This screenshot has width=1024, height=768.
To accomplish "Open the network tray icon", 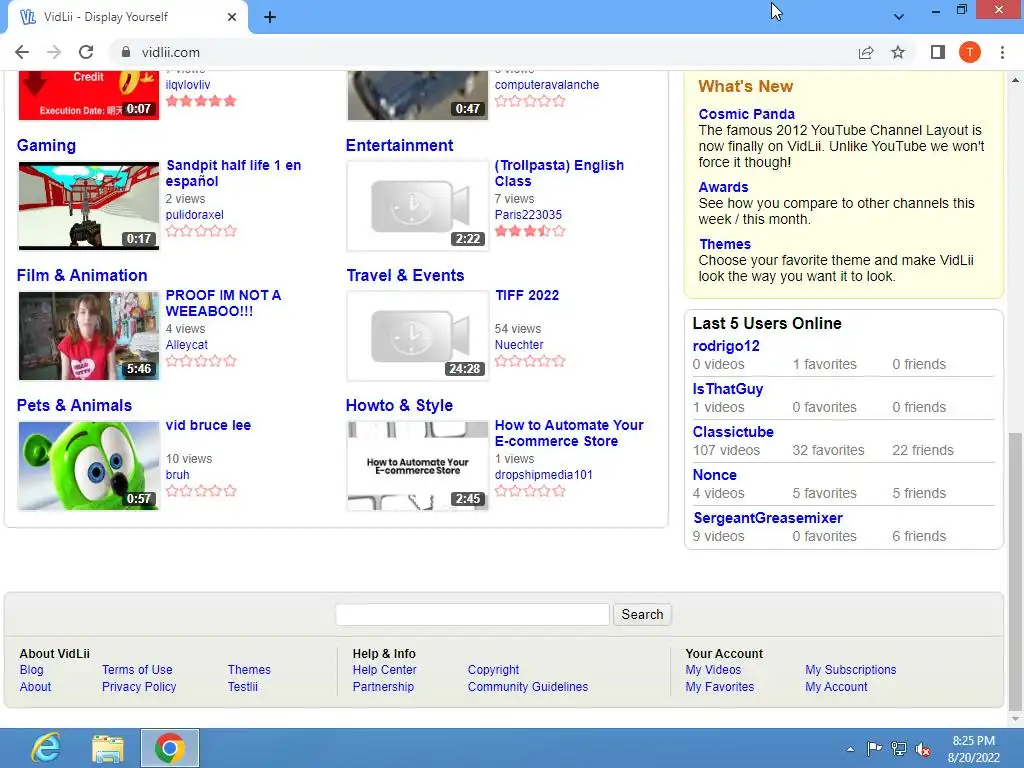I will [x=899, y=748].
